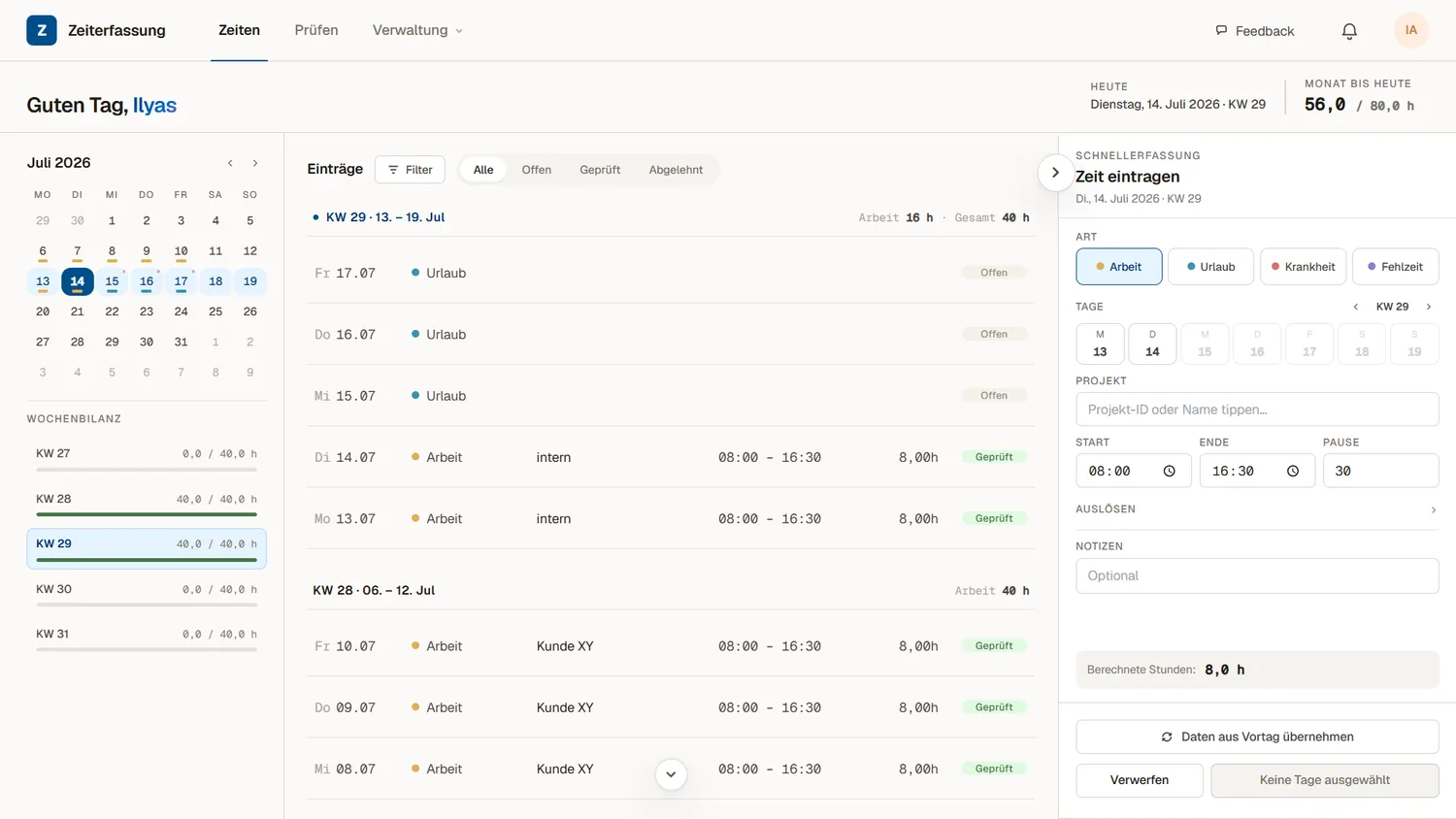Select the KW 28 progress bar
This screenshot has width=1456, height=819.
(147, 514)
